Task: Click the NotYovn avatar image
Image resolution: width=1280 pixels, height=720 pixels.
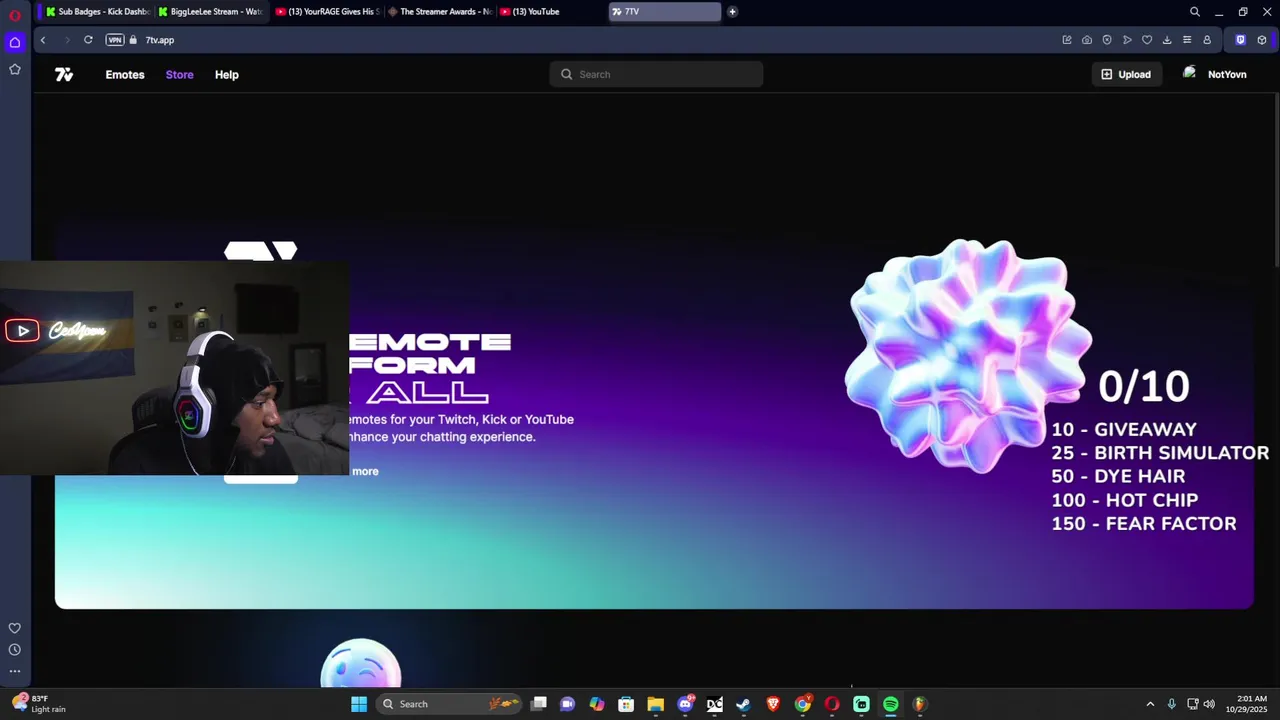Action: click(1189, 73)
